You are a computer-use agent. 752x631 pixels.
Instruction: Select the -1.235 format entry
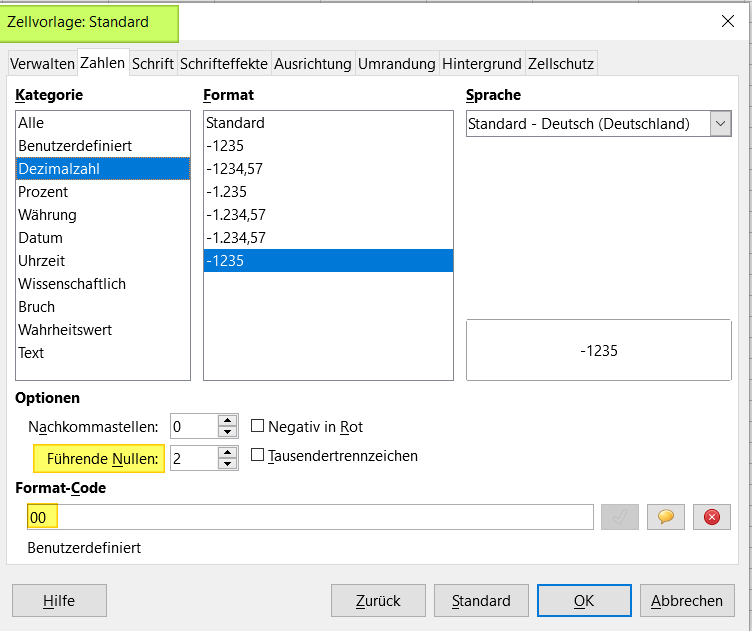(x=328, y=192)
